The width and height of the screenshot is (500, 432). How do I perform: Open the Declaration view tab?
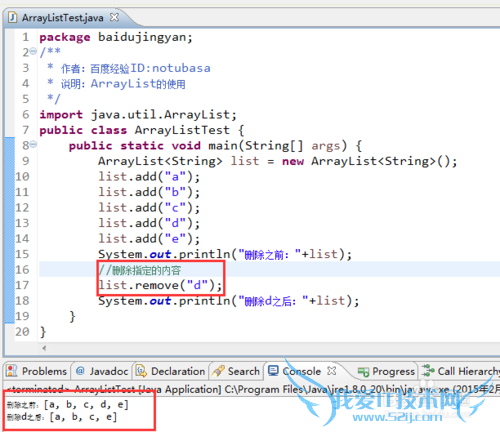(170, 371)
